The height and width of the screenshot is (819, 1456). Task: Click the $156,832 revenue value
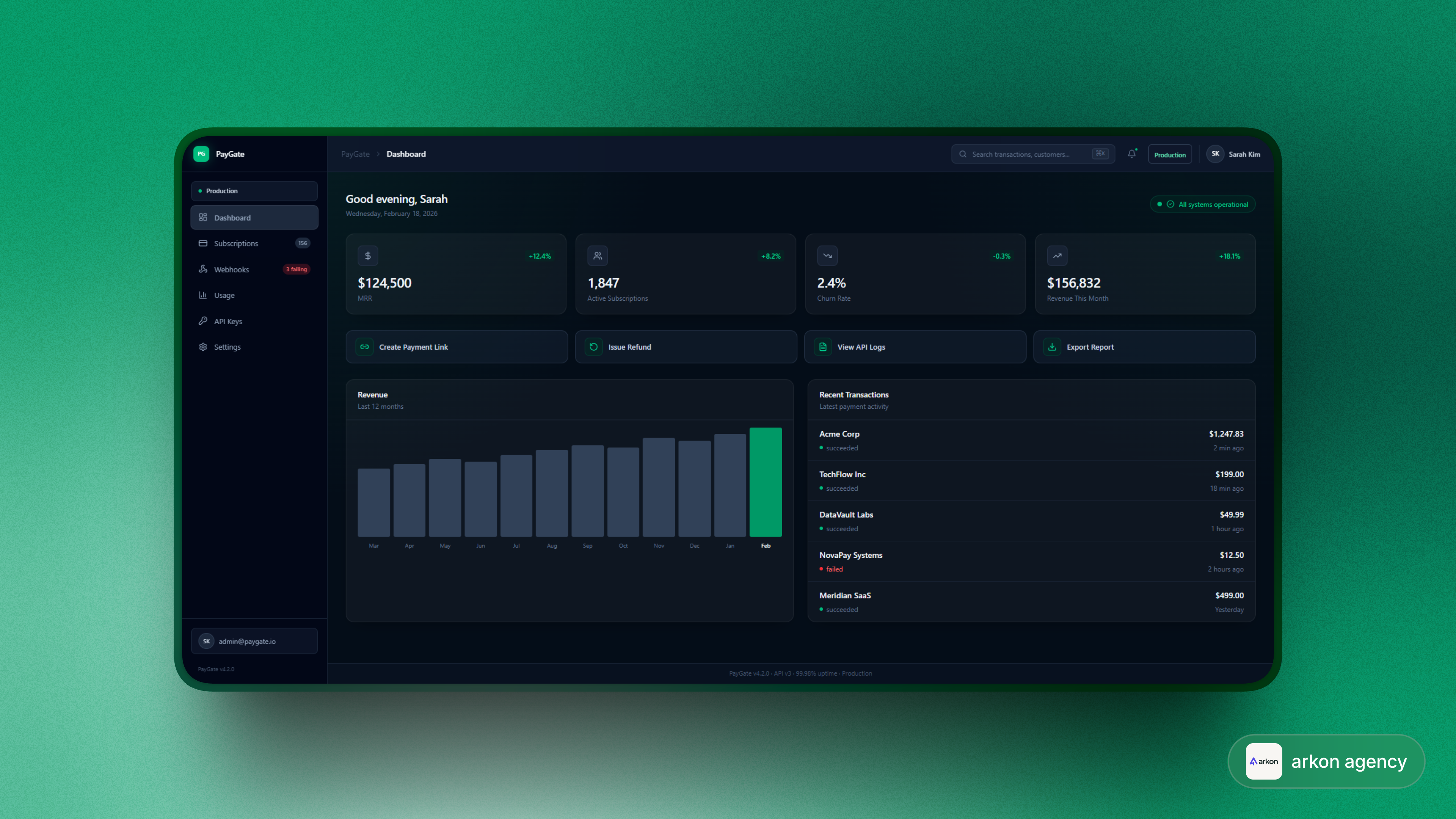[1074, 282]
